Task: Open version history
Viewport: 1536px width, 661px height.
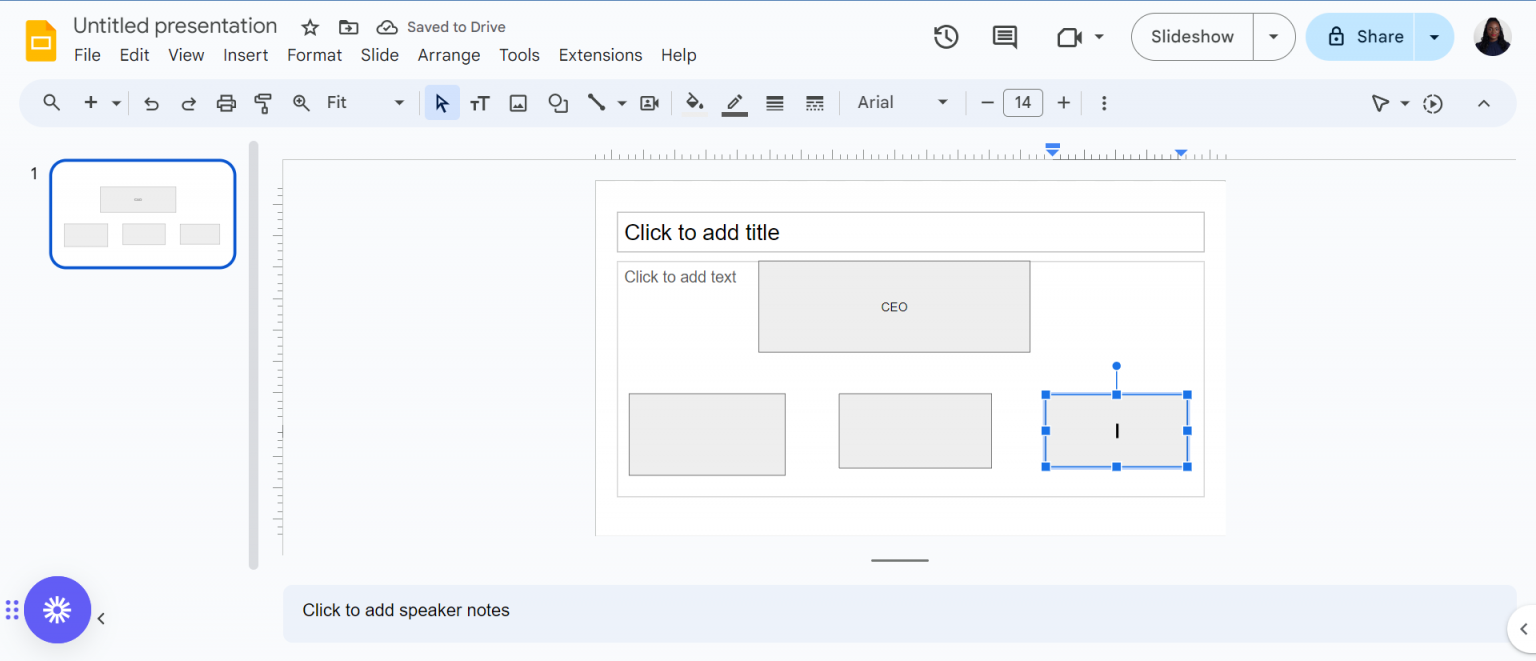Action: click(x=945, y=36)
